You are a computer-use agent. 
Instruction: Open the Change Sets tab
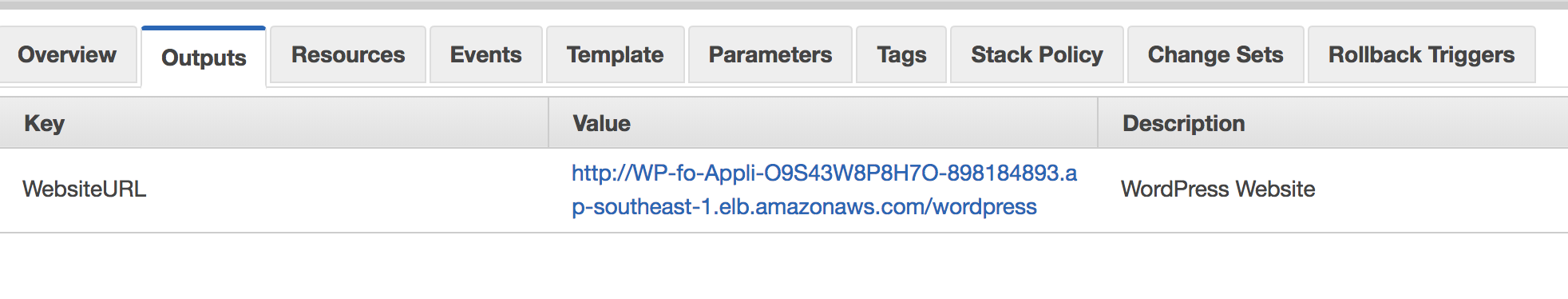[x=1215, y=54]
